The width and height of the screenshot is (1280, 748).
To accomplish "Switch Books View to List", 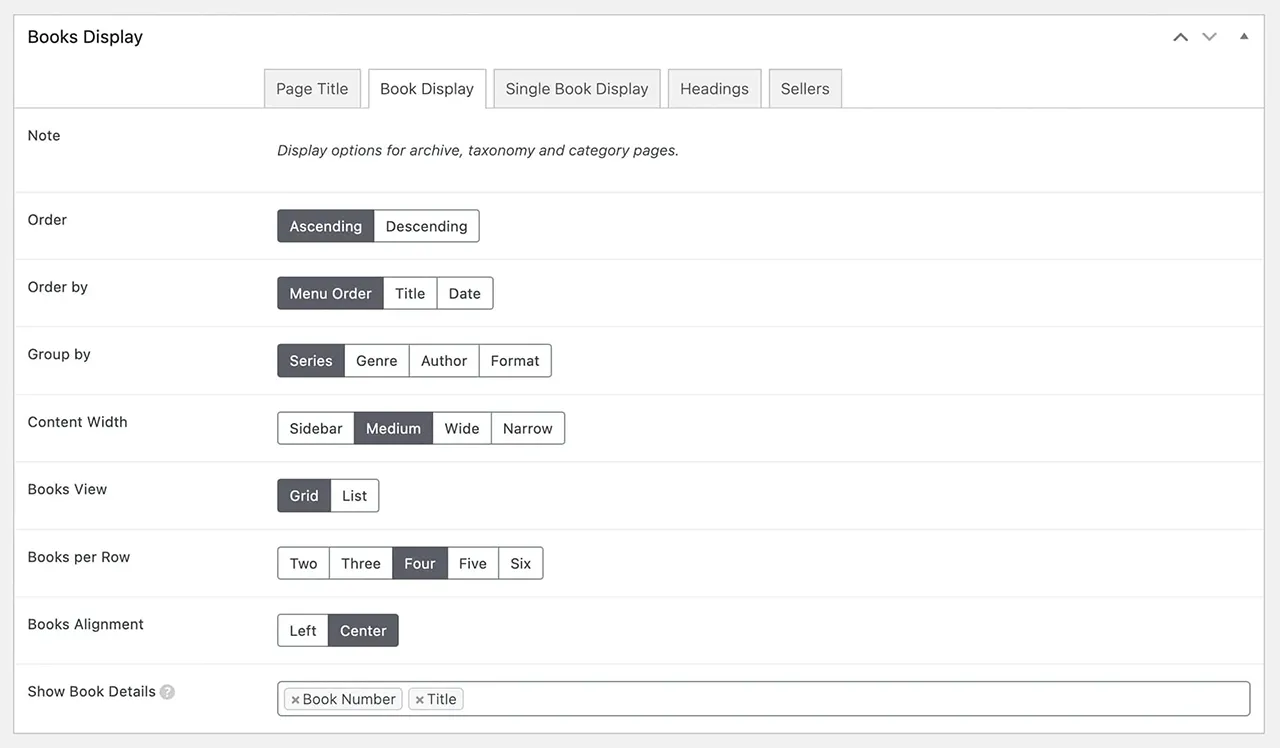I will coord(355,495).
